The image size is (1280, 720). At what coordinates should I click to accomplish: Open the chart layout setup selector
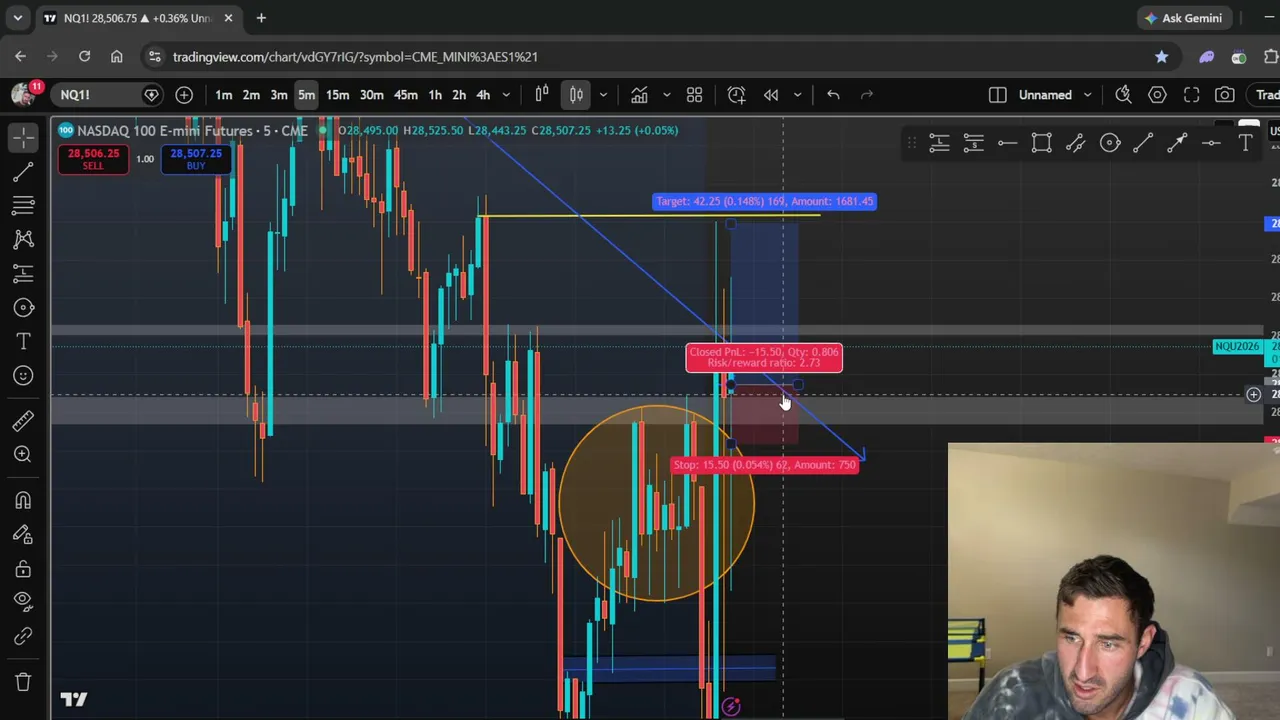point(997,95)
